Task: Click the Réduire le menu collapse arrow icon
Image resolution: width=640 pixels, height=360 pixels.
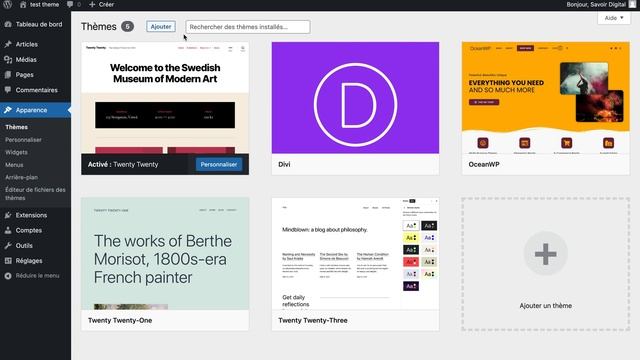Action: click(x=8, y=276)
